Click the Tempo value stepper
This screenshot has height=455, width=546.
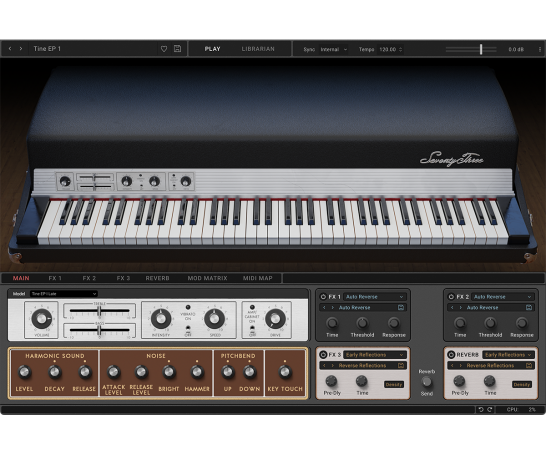[x=401, y=49]
